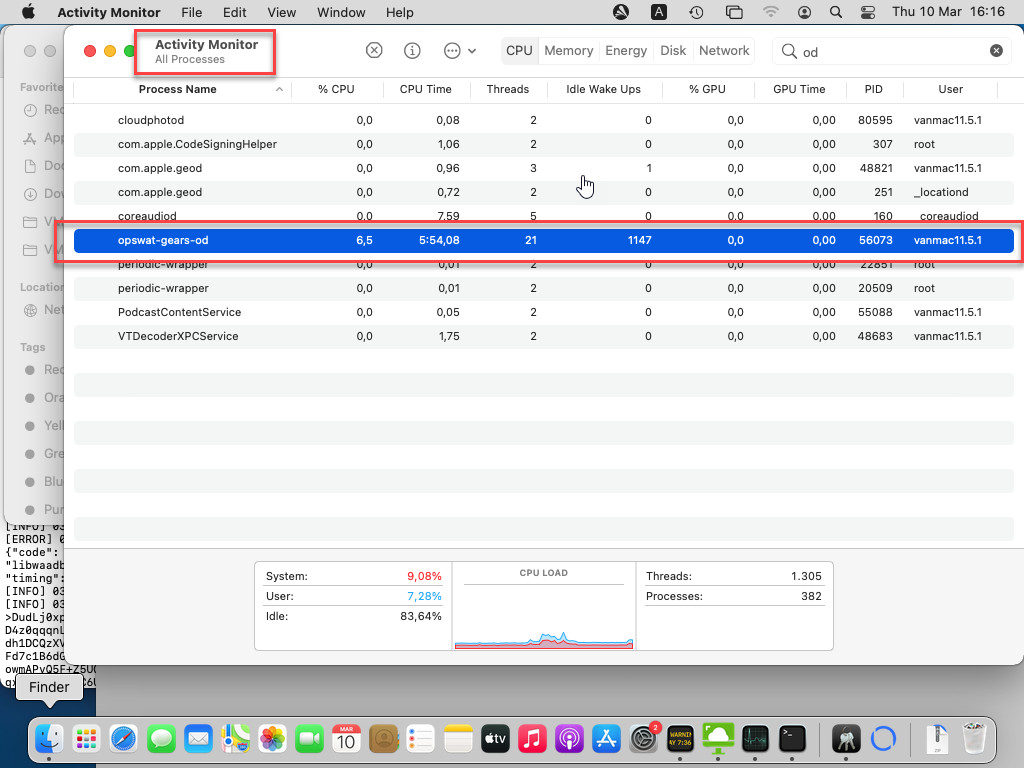
Task: Open Finder from the Dock
Action: (x=49, y=739)
